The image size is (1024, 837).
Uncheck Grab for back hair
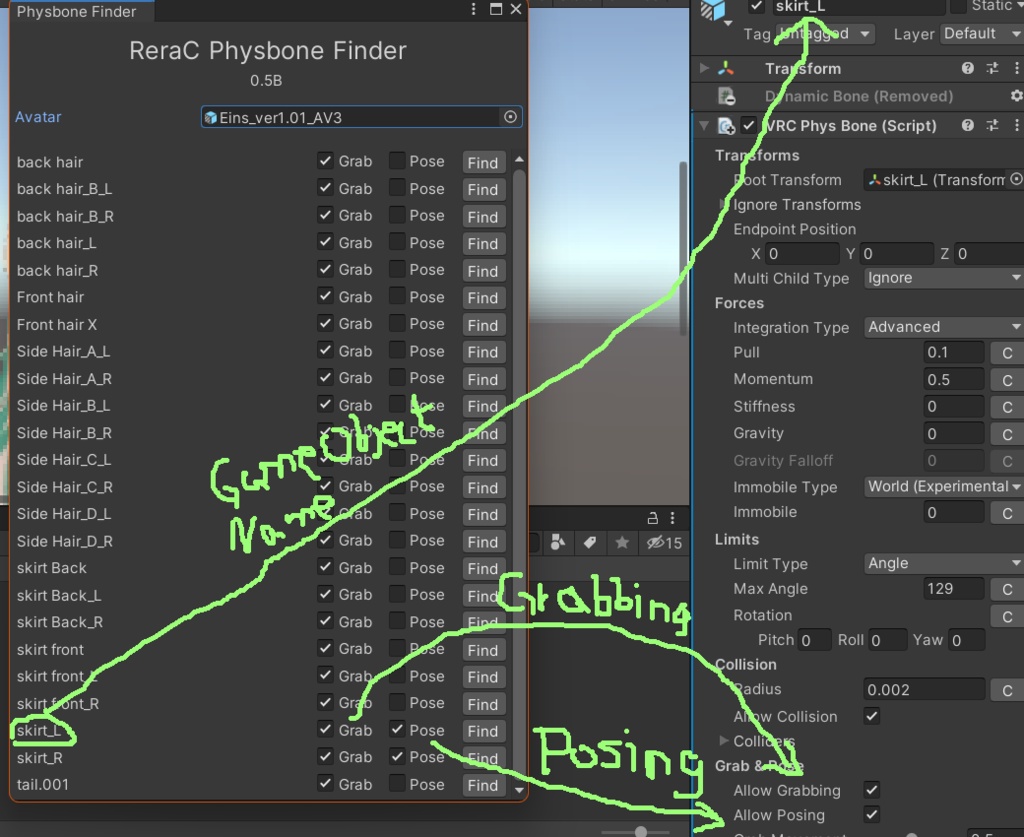(x=325, y=161)
